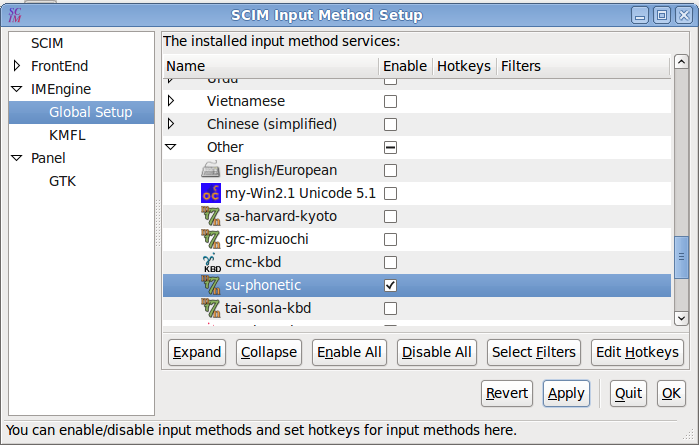699x445 pixels.
Task: Enable the Chinese (simplified) checkbox
Action: 390,124
